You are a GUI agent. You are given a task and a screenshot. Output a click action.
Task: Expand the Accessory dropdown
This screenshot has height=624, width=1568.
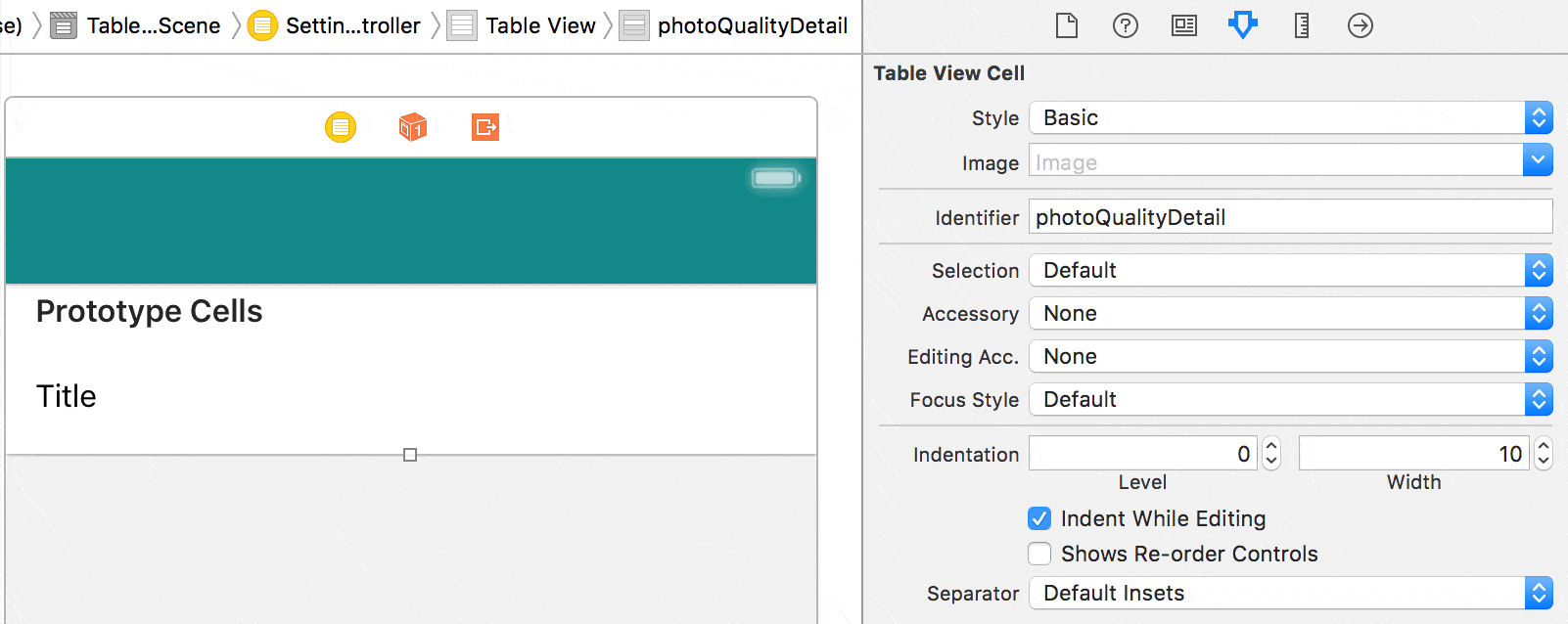[1290, 314]
